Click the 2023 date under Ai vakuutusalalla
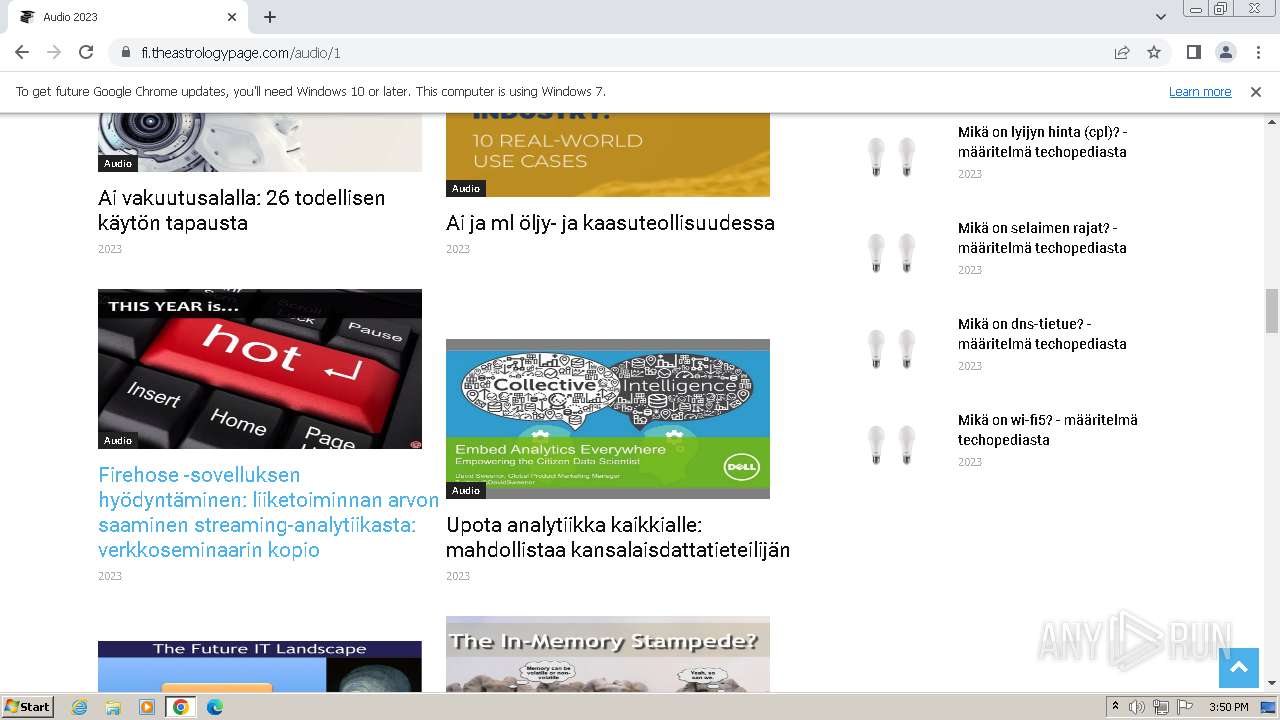Viewport: 1280px width, 720px height. coord(110,249)
